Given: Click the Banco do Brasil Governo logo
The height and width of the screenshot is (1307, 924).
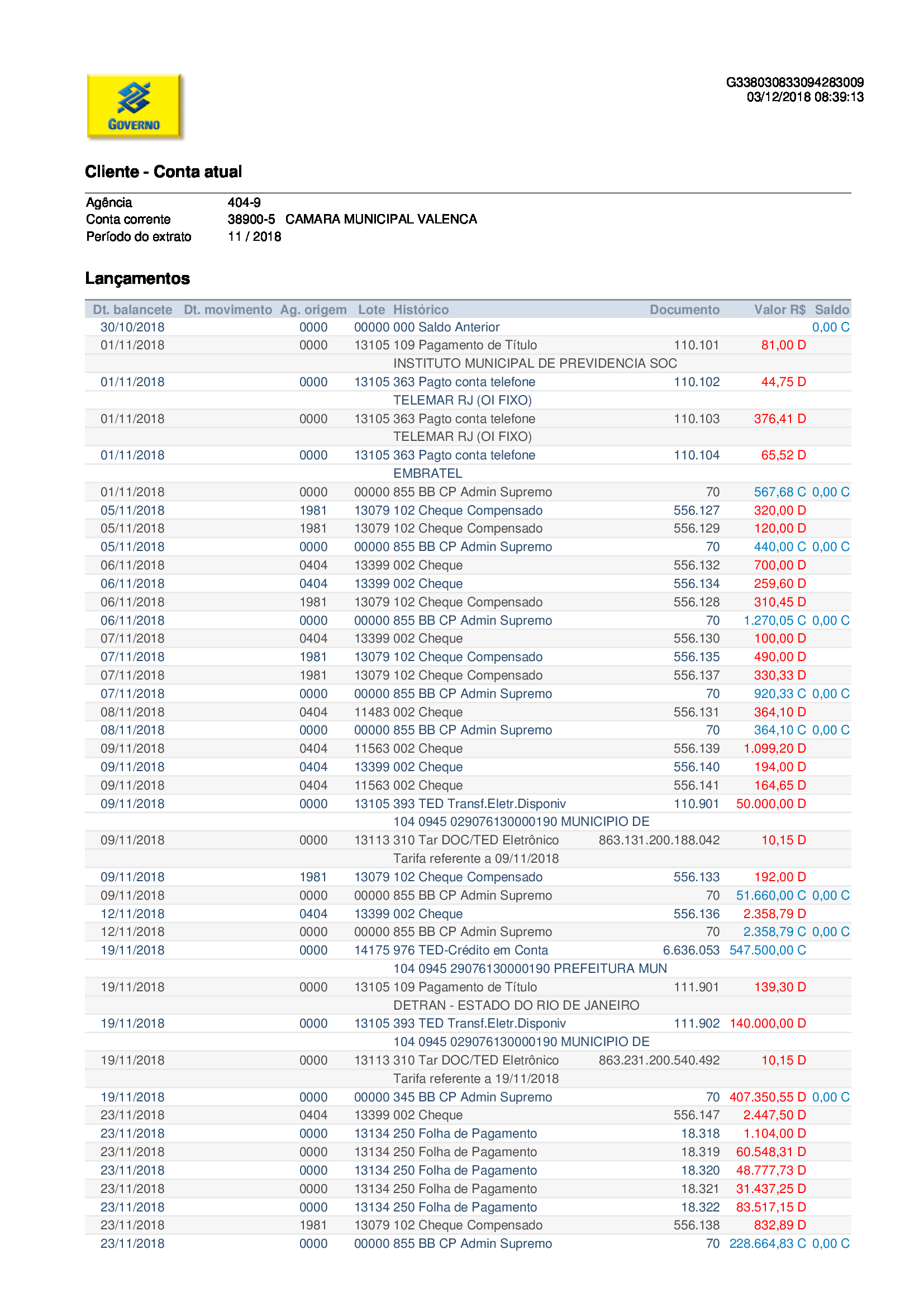Looking at the screenshot, I should coord(134,107).
